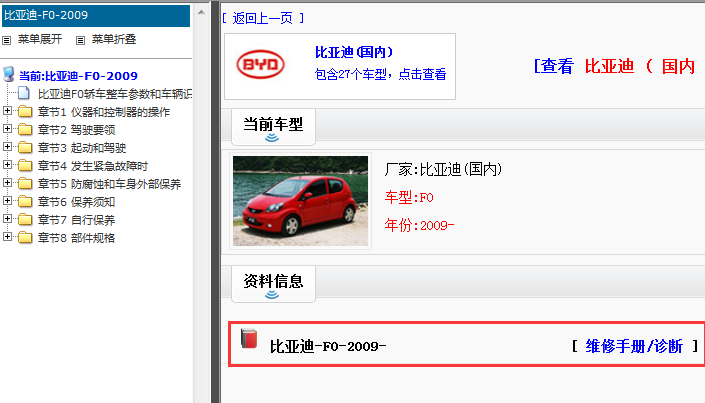The height and width of the screenshot is (403, 705).
Task: Expand 章节8 部件规格 node
Action: 7,237
